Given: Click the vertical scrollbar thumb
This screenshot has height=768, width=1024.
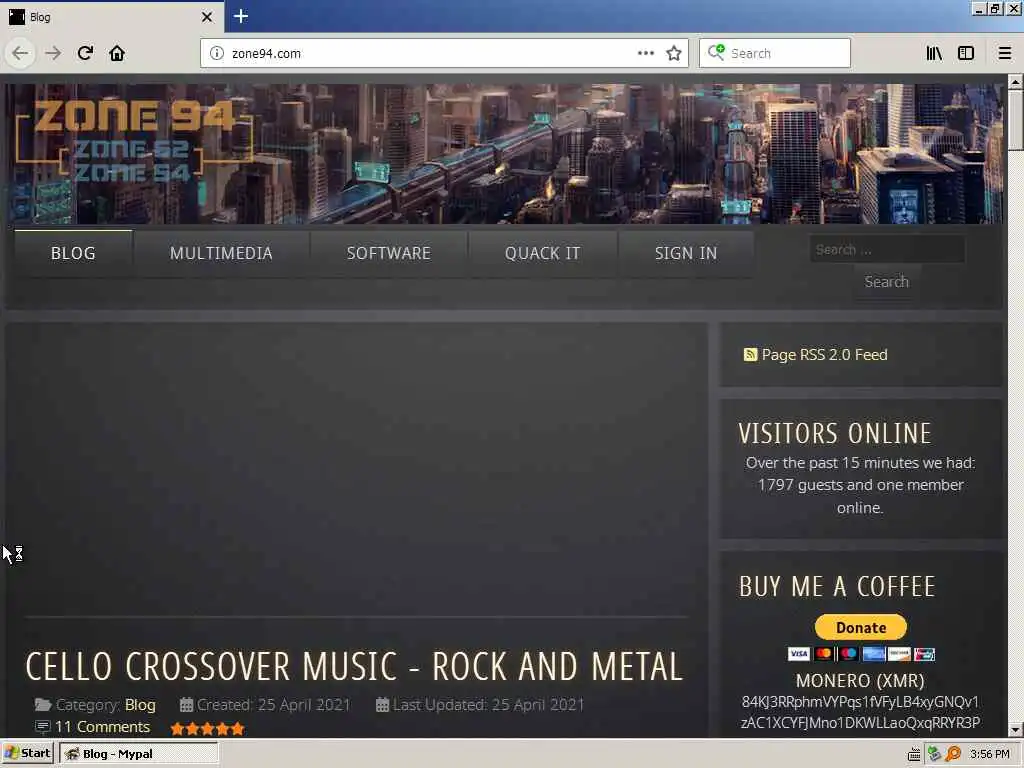Looking at the screenshot, I should pos(1015,120).
